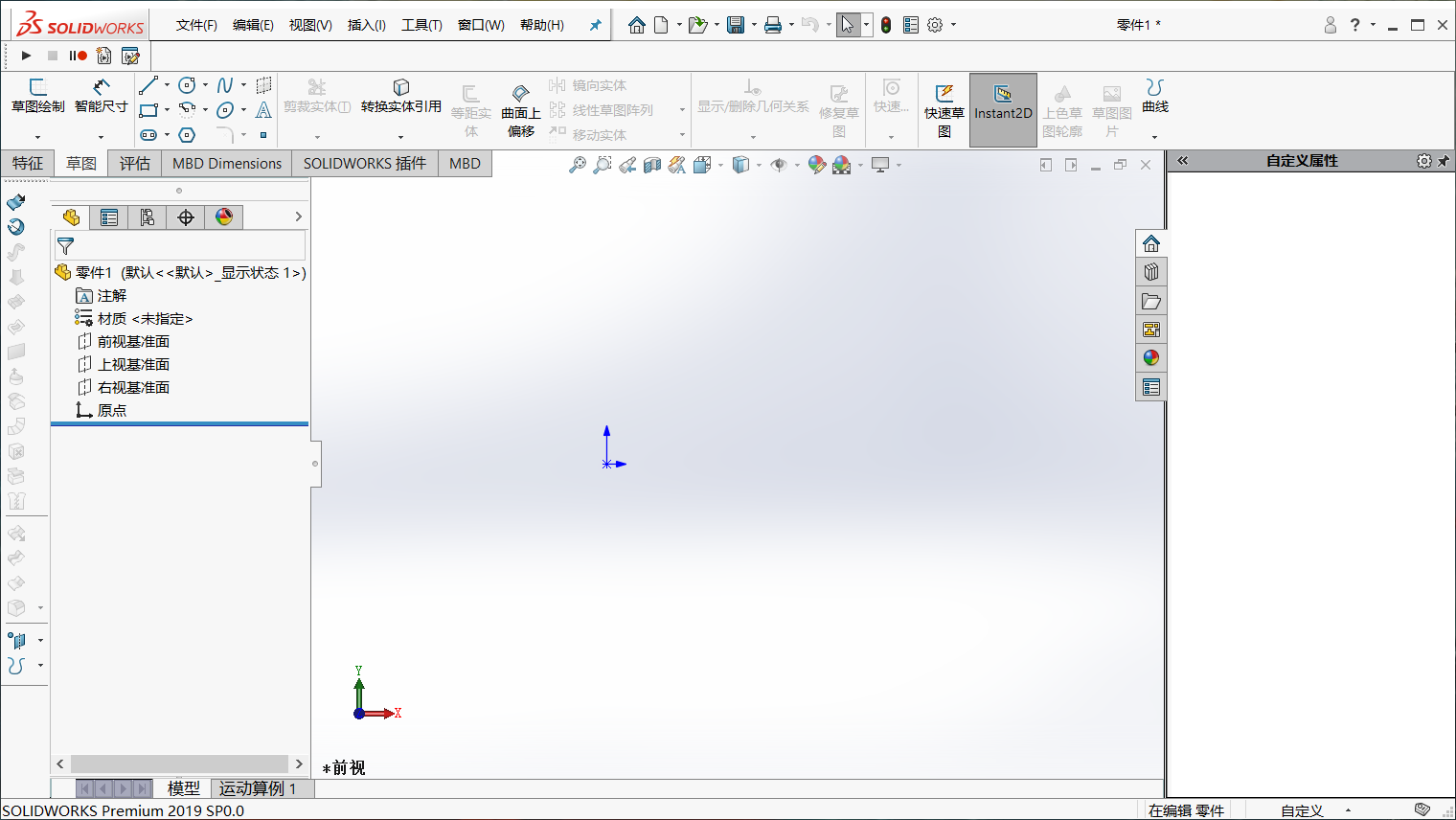Open the 工具(T) menu
Screen dimensions: 1456x820
[421, 25]
